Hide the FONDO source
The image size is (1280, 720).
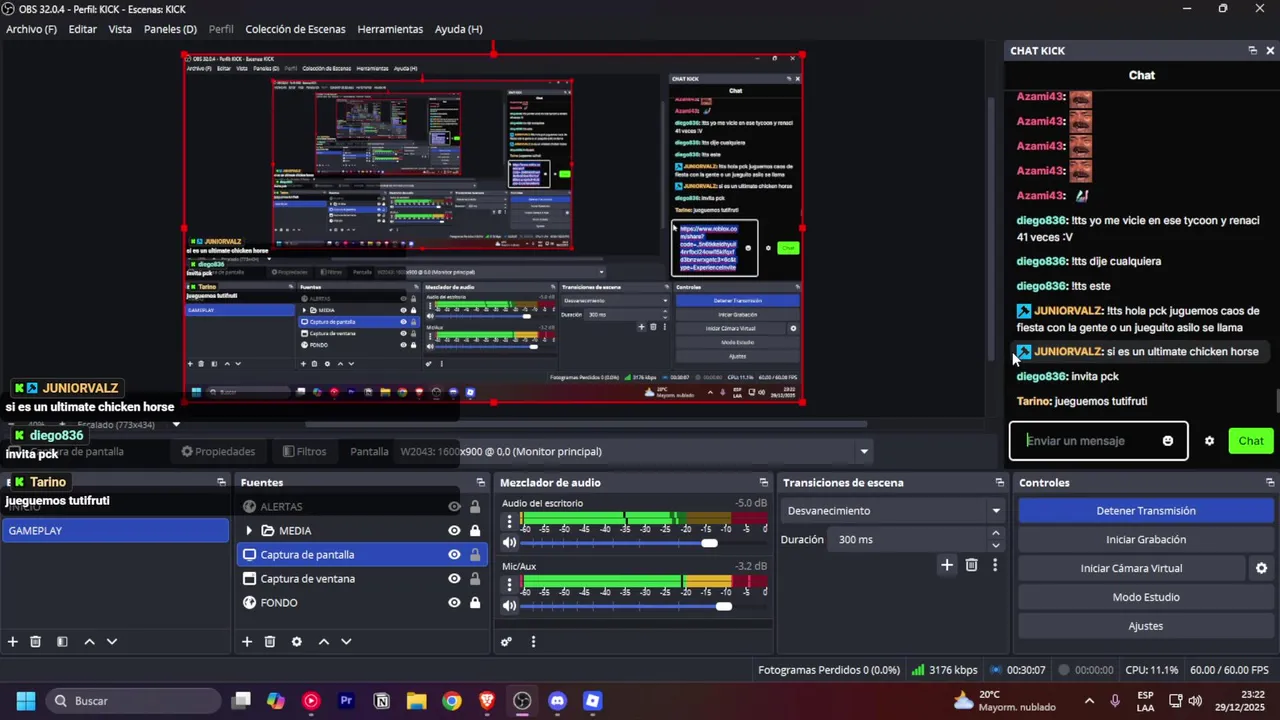coord(454,603)
